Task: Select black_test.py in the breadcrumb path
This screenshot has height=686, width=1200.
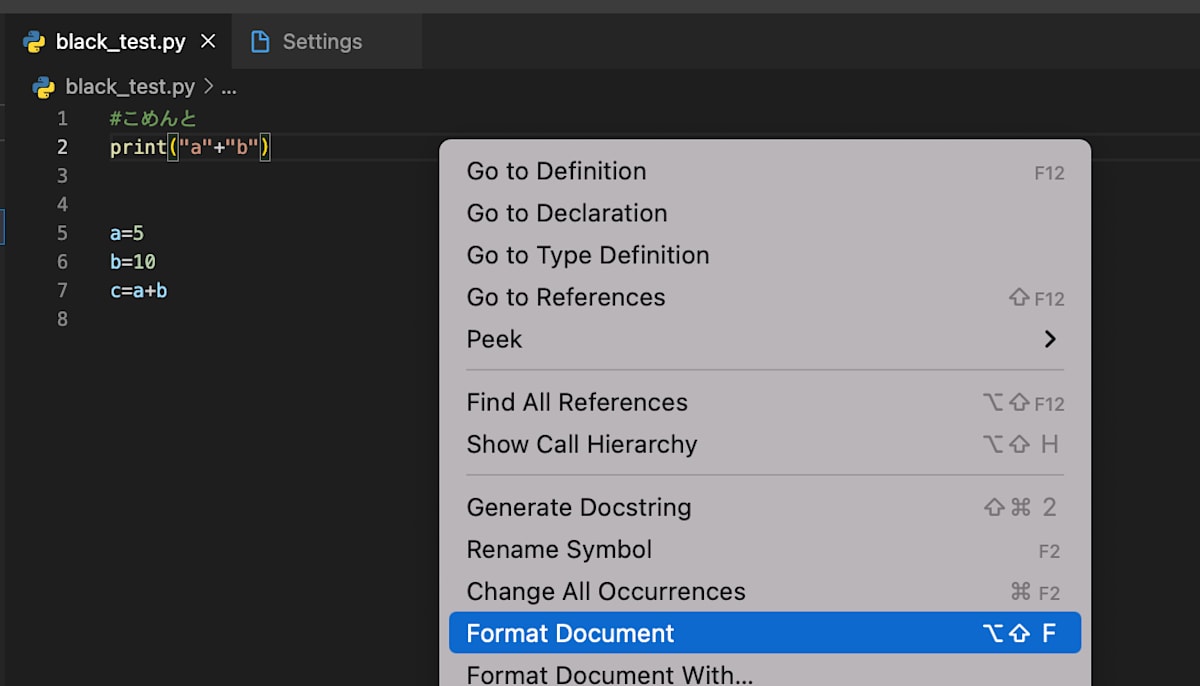Action: 130,87
